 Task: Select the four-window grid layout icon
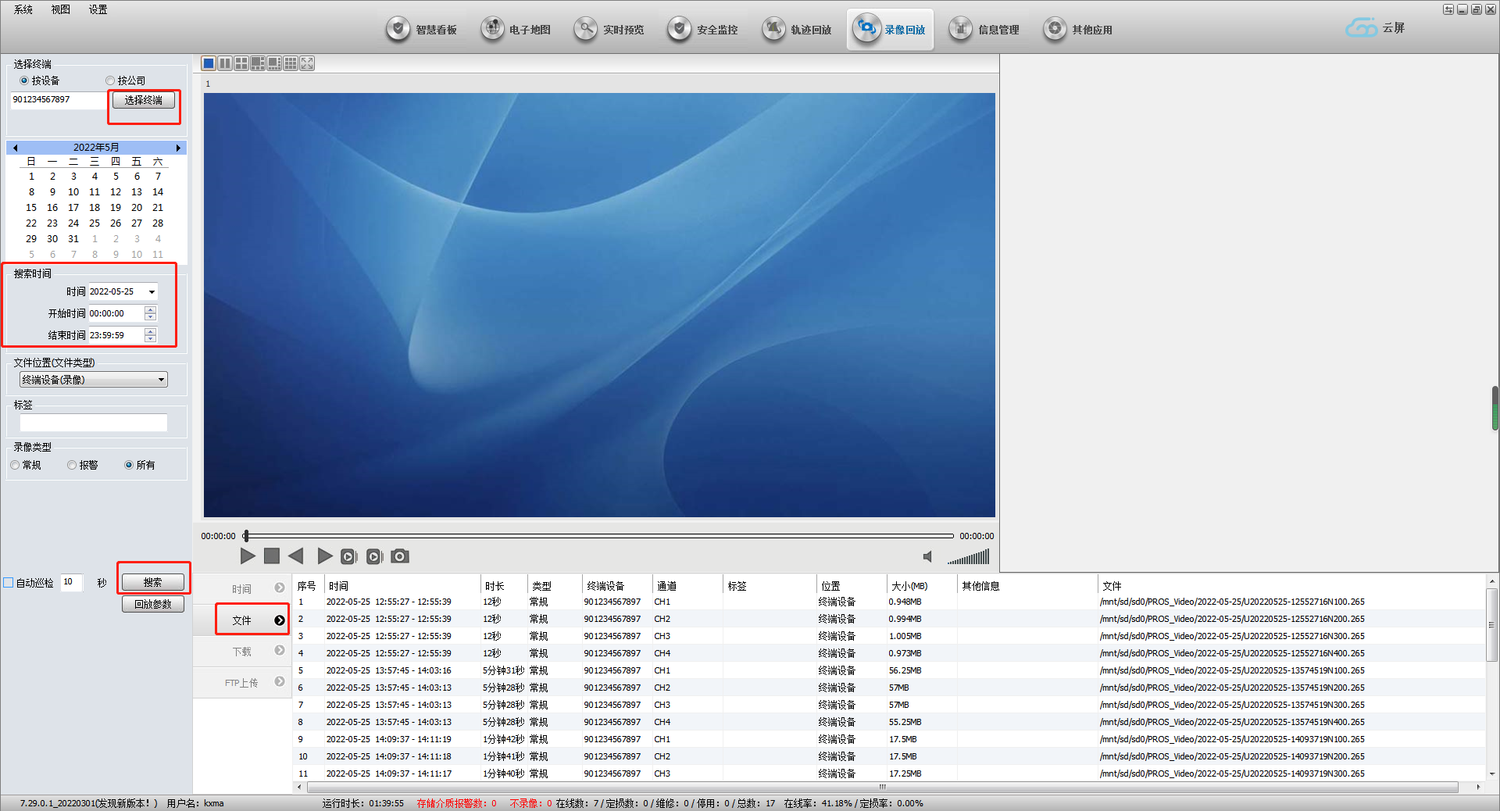coord(241,63)
